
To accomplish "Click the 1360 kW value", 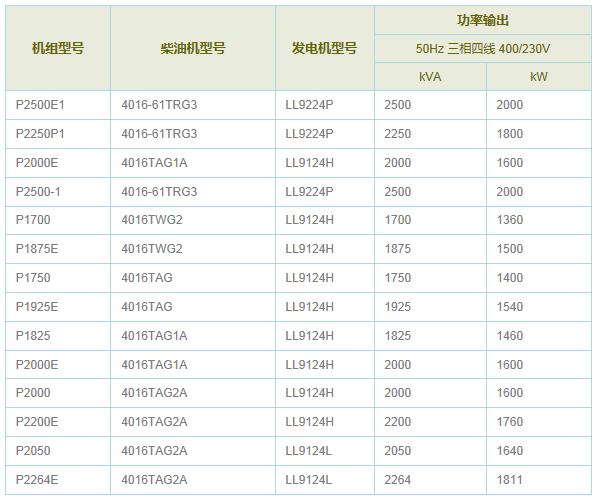I will pos(509,220).
